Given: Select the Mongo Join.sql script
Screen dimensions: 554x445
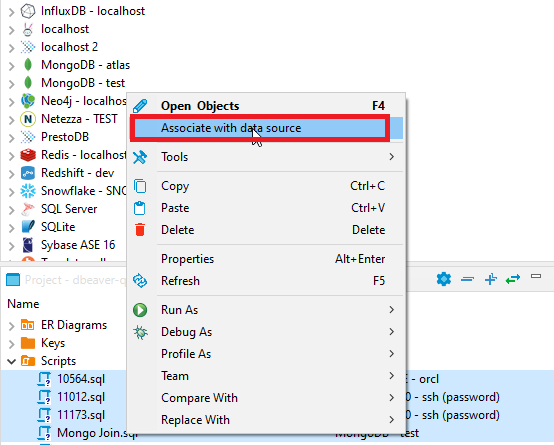Looking at the screenshot, I should 97,433.
